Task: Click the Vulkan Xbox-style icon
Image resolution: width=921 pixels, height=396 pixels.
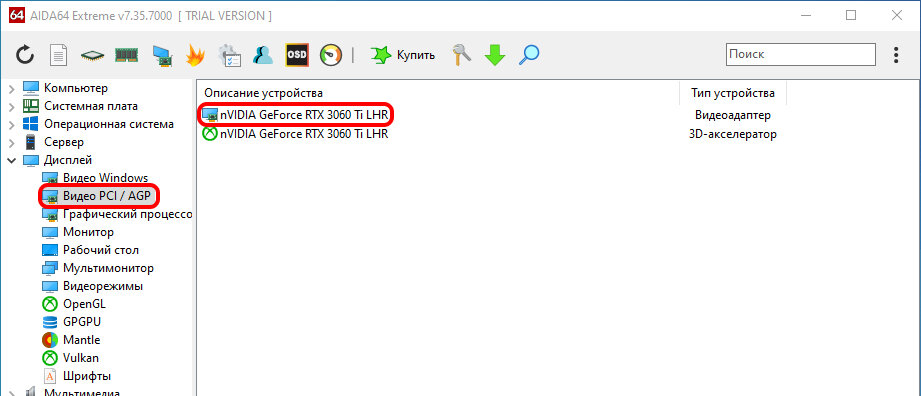Action: click(x=50, y=358)
